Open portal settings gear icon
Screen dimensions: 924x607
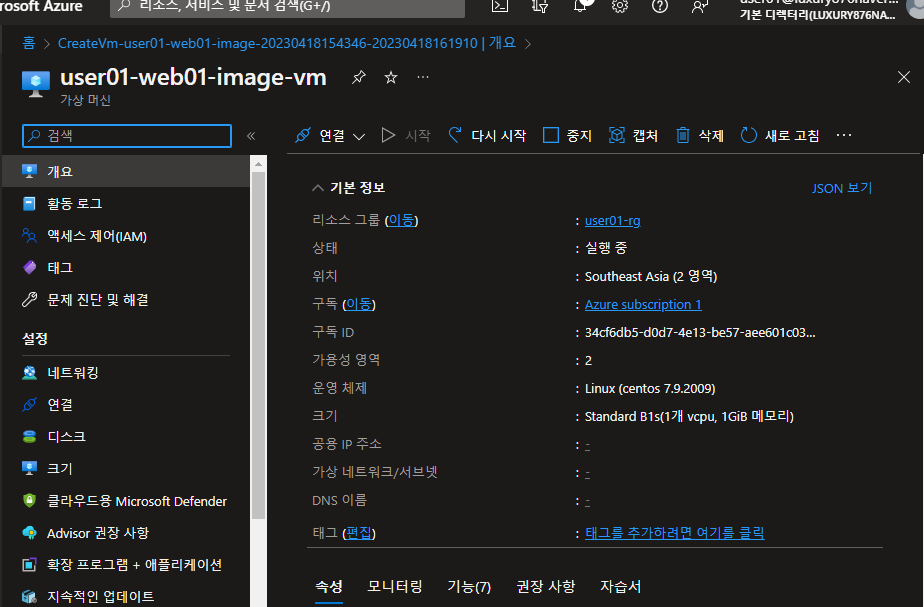620,6
